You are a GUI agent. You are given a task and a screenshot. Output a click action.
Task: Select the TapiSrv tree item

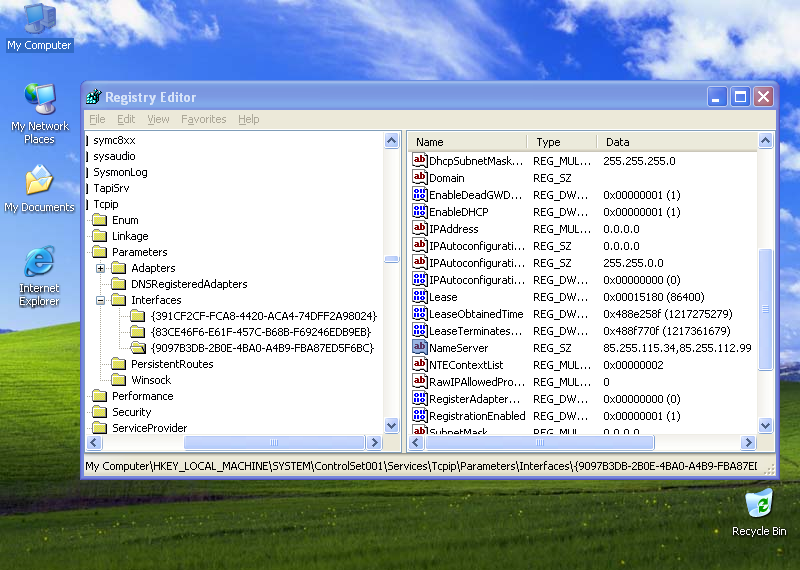click(111, 188)
